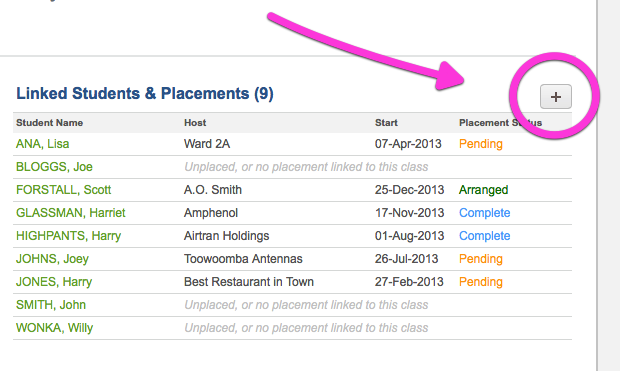The width and height of the screenshot is (620, 371).
Task: Click the plus button to add a linked student
Action: (556, 97)
